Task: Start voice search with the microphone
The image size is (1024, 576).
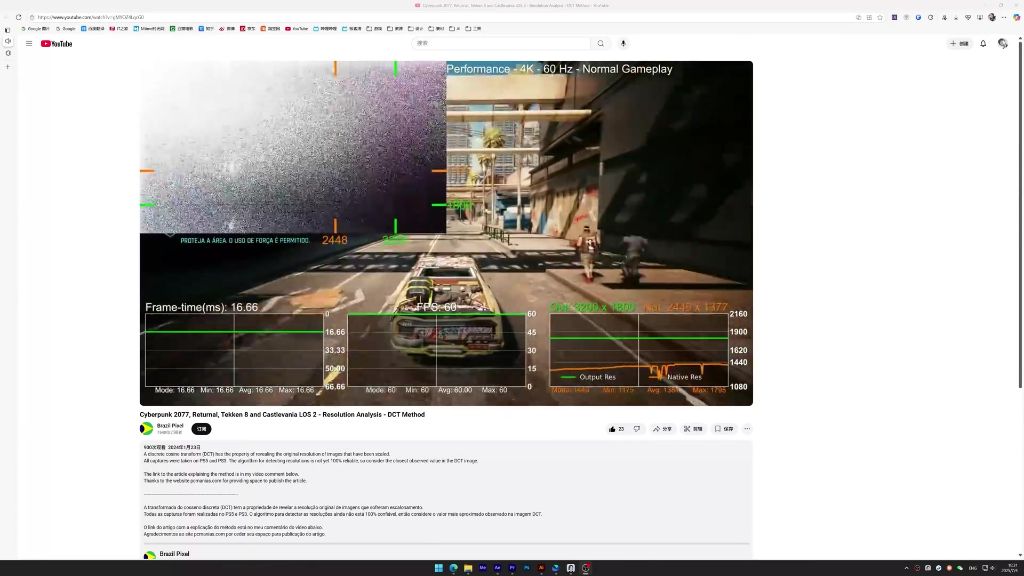Action: click(x=623, y=43)
